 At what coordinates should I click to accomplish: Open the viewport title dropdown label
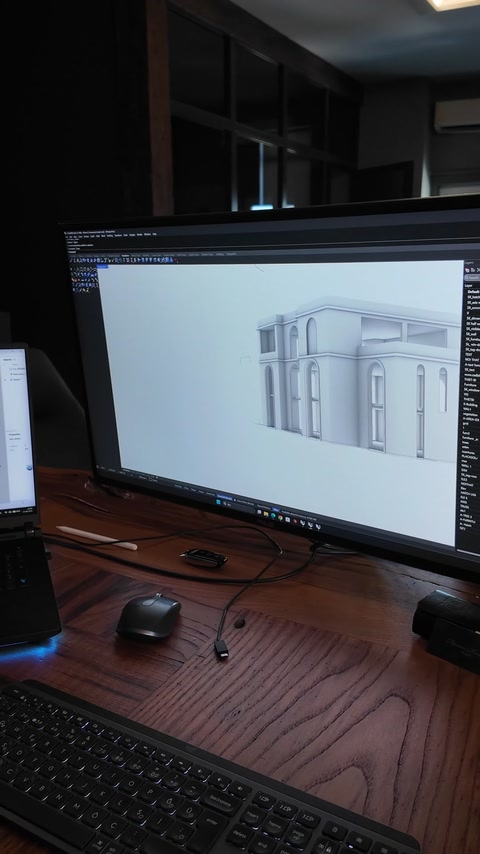point(102,266)
